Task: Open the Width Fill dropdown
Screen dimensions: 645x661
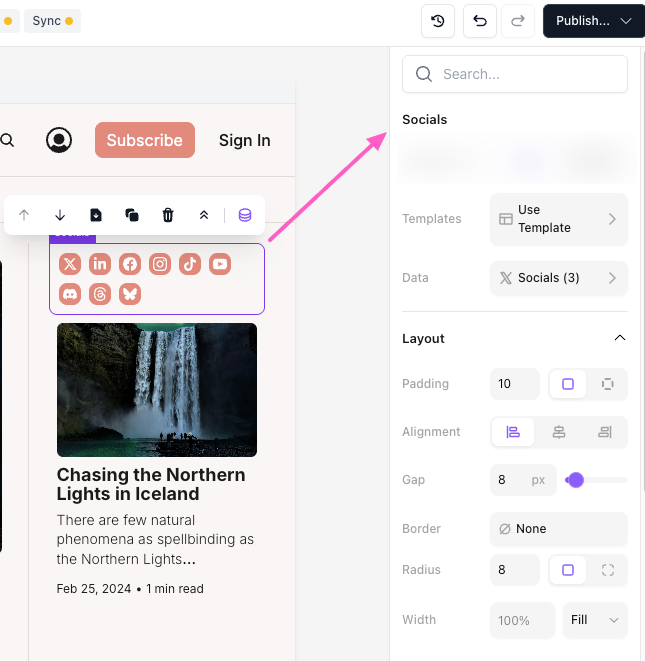Action: (595, 620)
